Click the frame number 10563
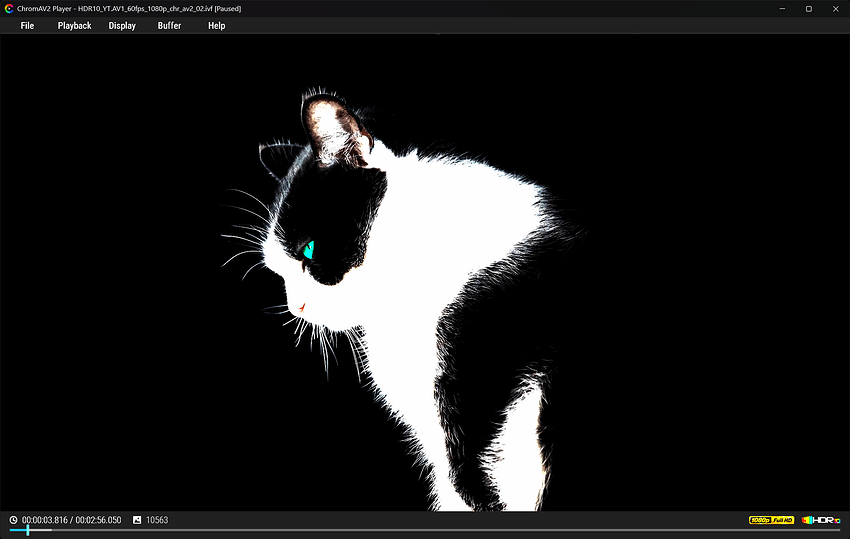This screenshot has width=850, height=539. pos(157,520)
